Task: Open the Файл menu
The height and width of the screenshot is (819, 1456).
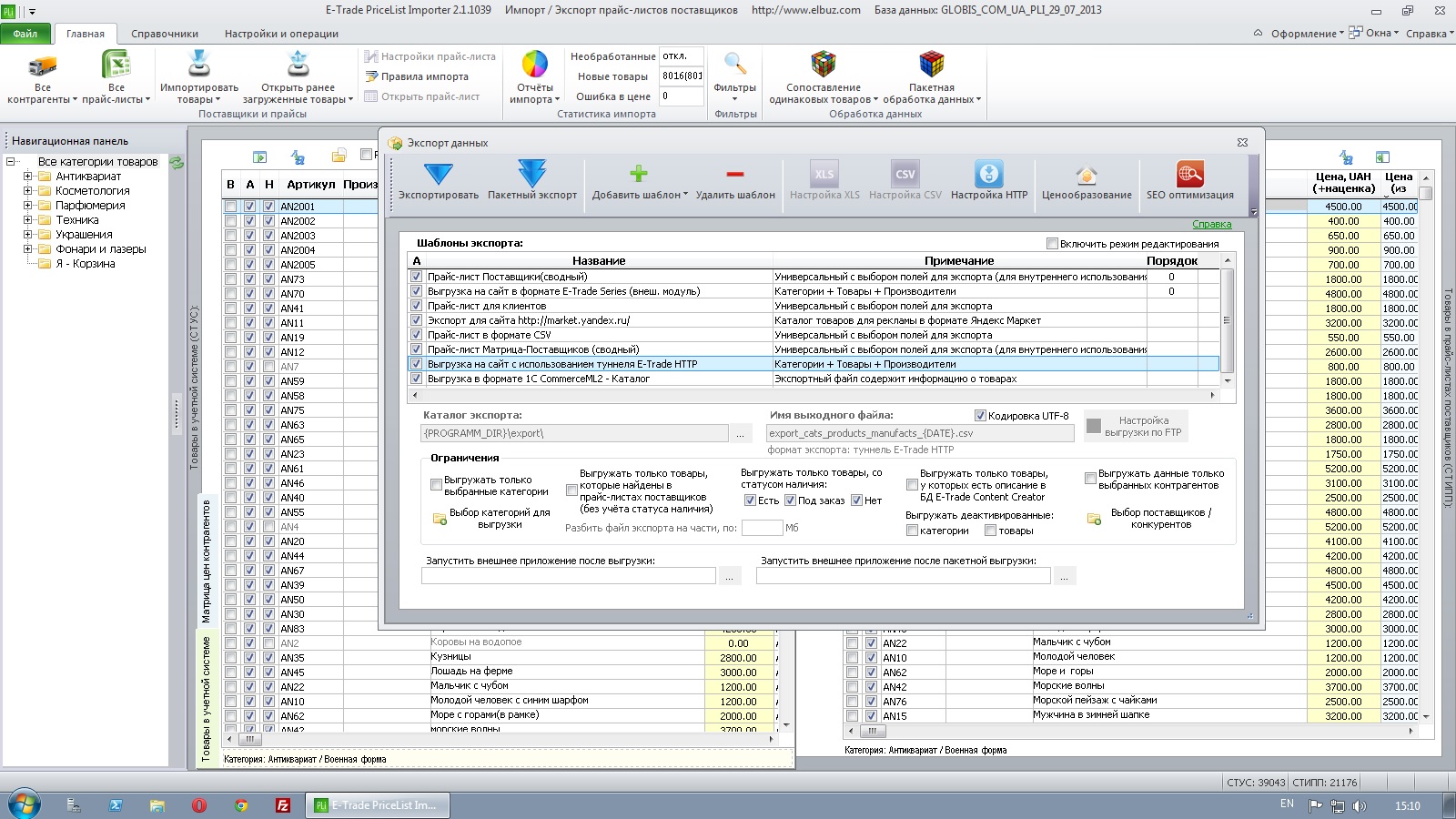Action: pos(25,34)
